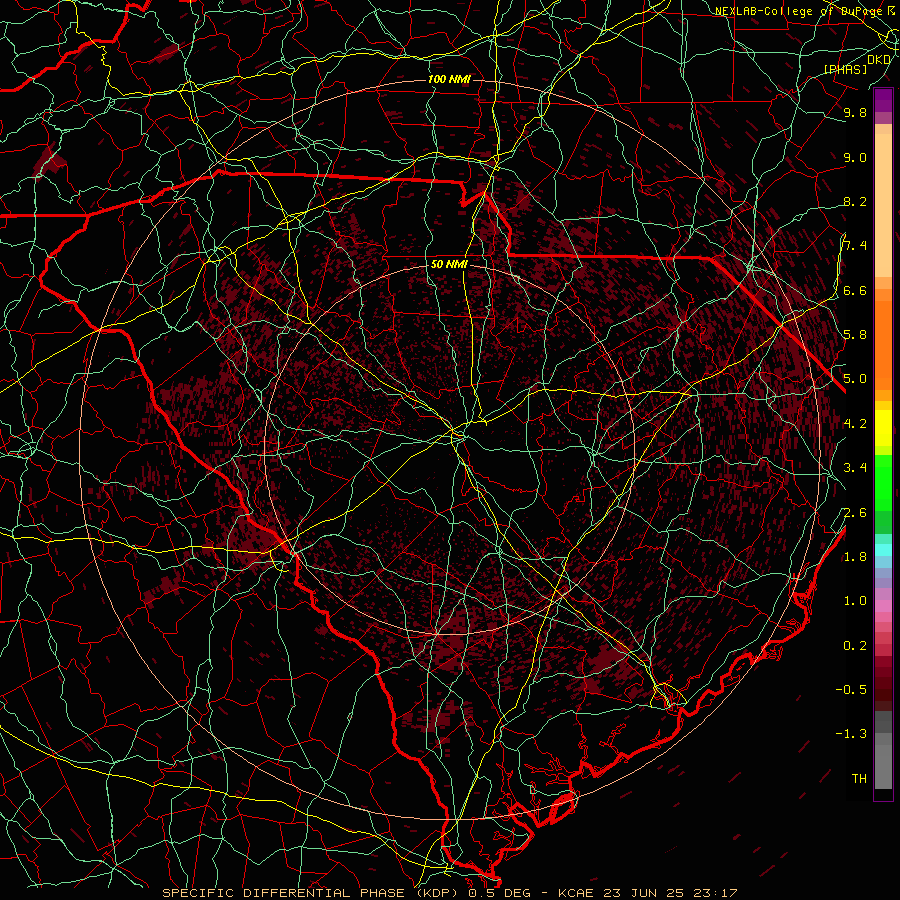
Task: Click the 0.2 value on the color scale
Action: (x=855, y=646)
